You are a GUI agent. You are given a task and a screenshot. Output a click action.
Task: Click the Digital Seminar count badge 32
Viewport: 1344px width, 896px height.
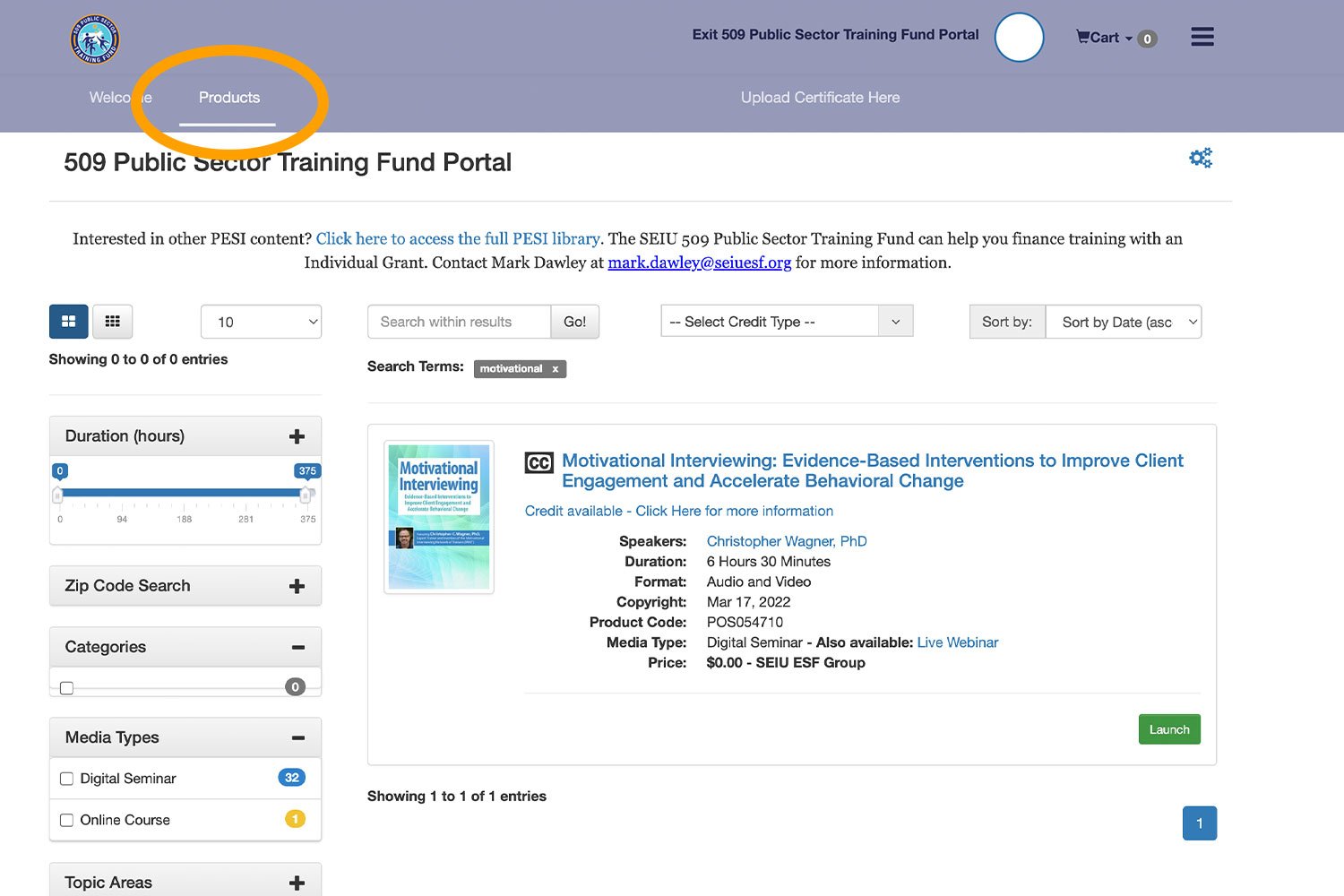[x=292, y=778]
